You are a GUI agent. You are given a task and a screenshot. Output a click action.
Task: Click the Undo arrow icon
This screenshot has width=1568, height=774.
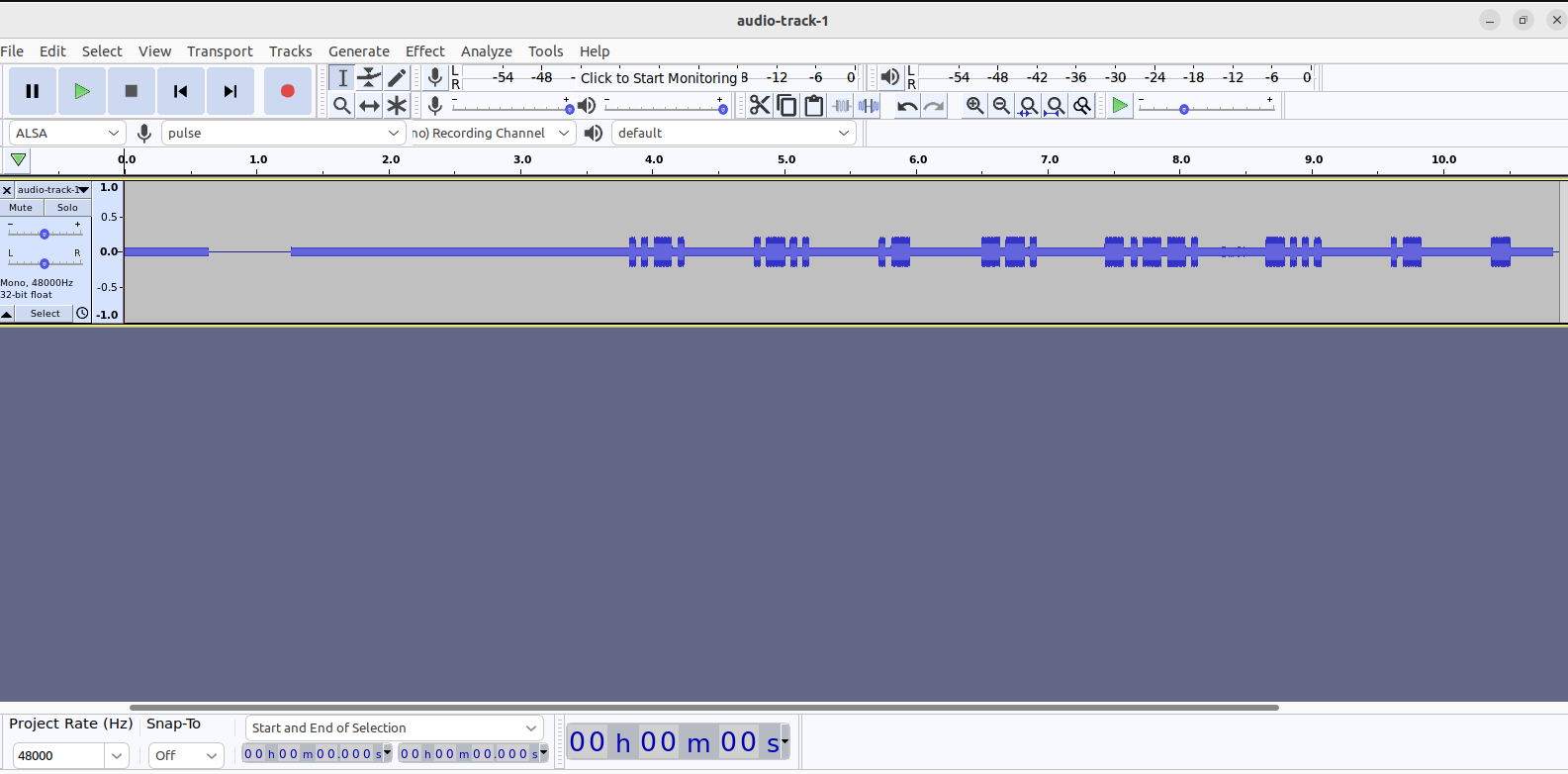(906, 106)
